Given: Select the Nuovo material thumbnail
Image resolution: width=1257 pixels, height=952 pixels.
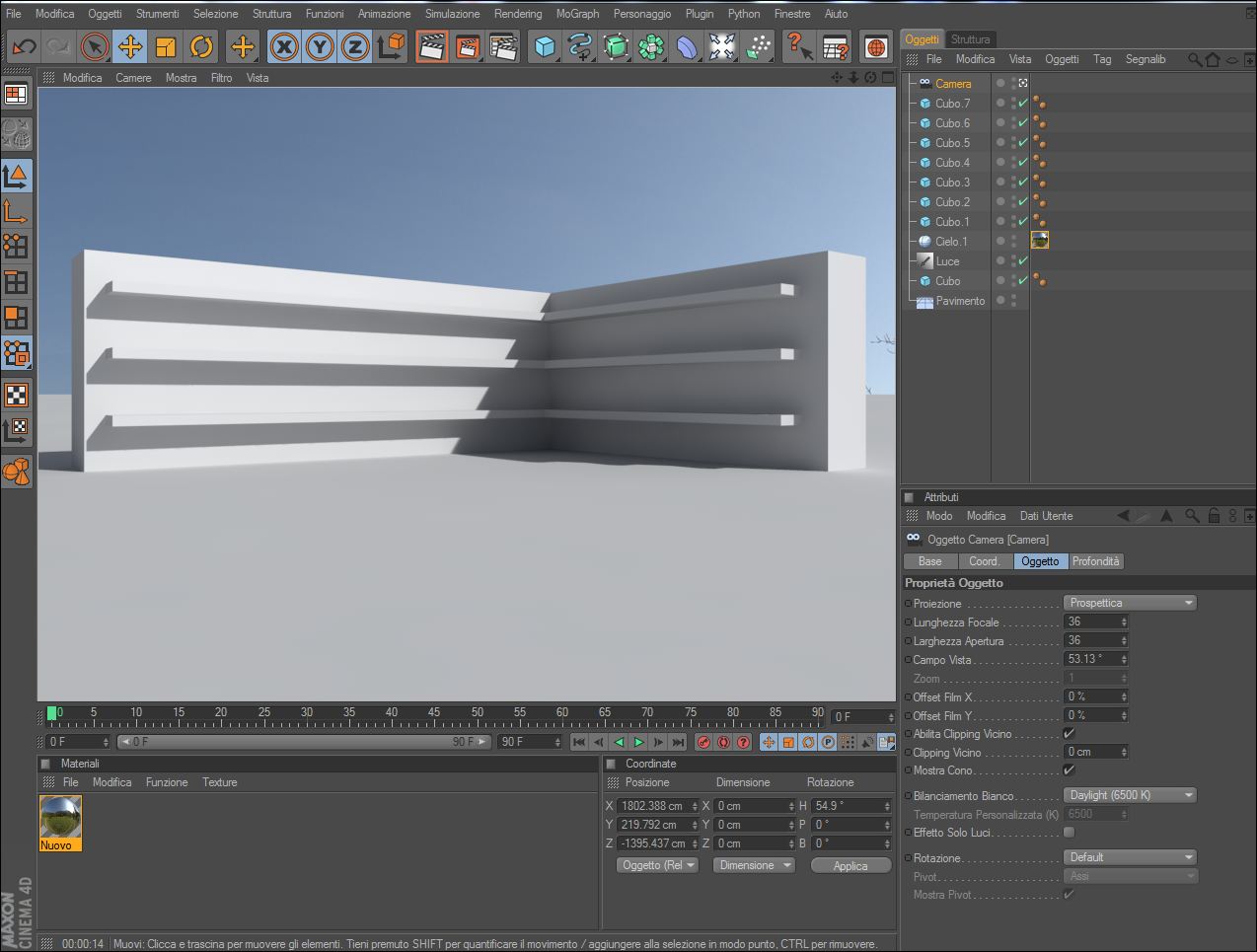Looking at the screenshot, I should pos(60,823).
